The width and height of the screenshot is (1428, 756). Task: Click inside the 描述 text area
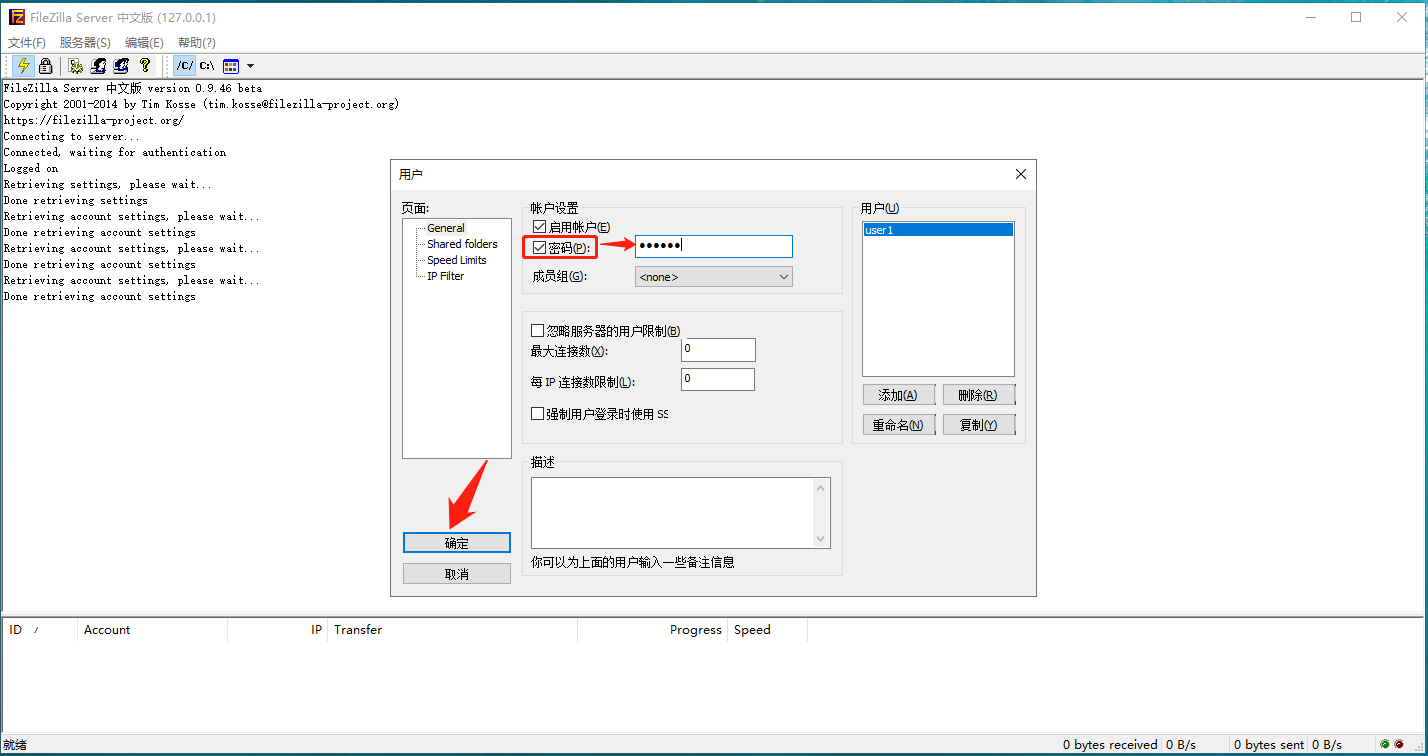click(x=672, y=513)
